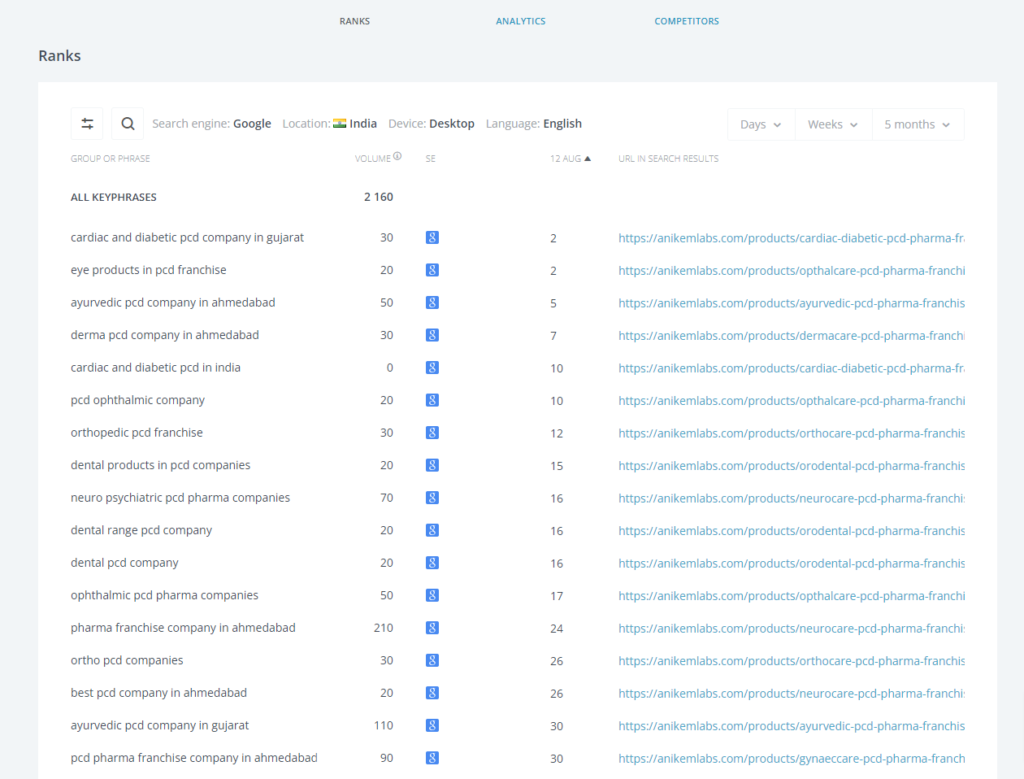Click the India flag icon
1024x779 pixels.
[x=340, y=123]
